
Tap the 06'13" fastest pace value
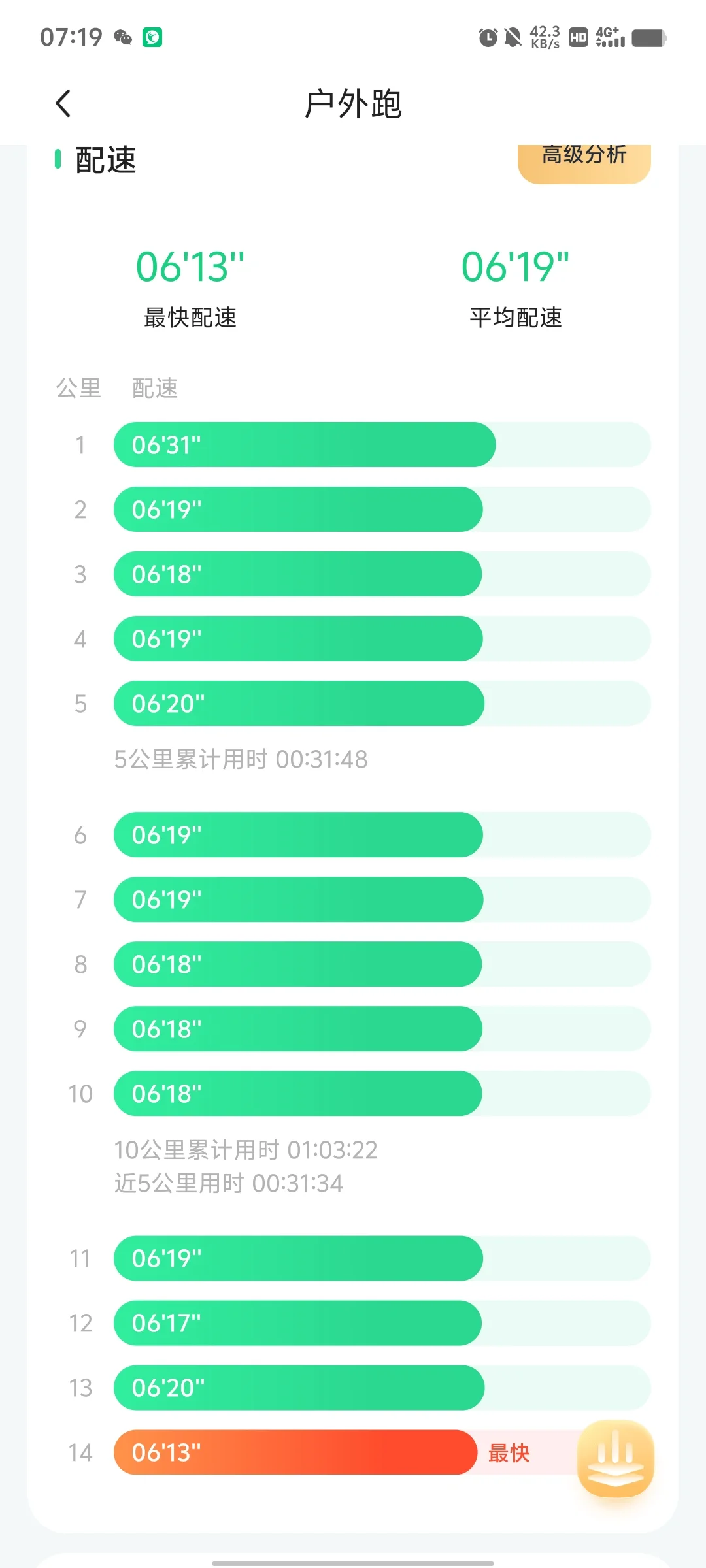[190, 267]
